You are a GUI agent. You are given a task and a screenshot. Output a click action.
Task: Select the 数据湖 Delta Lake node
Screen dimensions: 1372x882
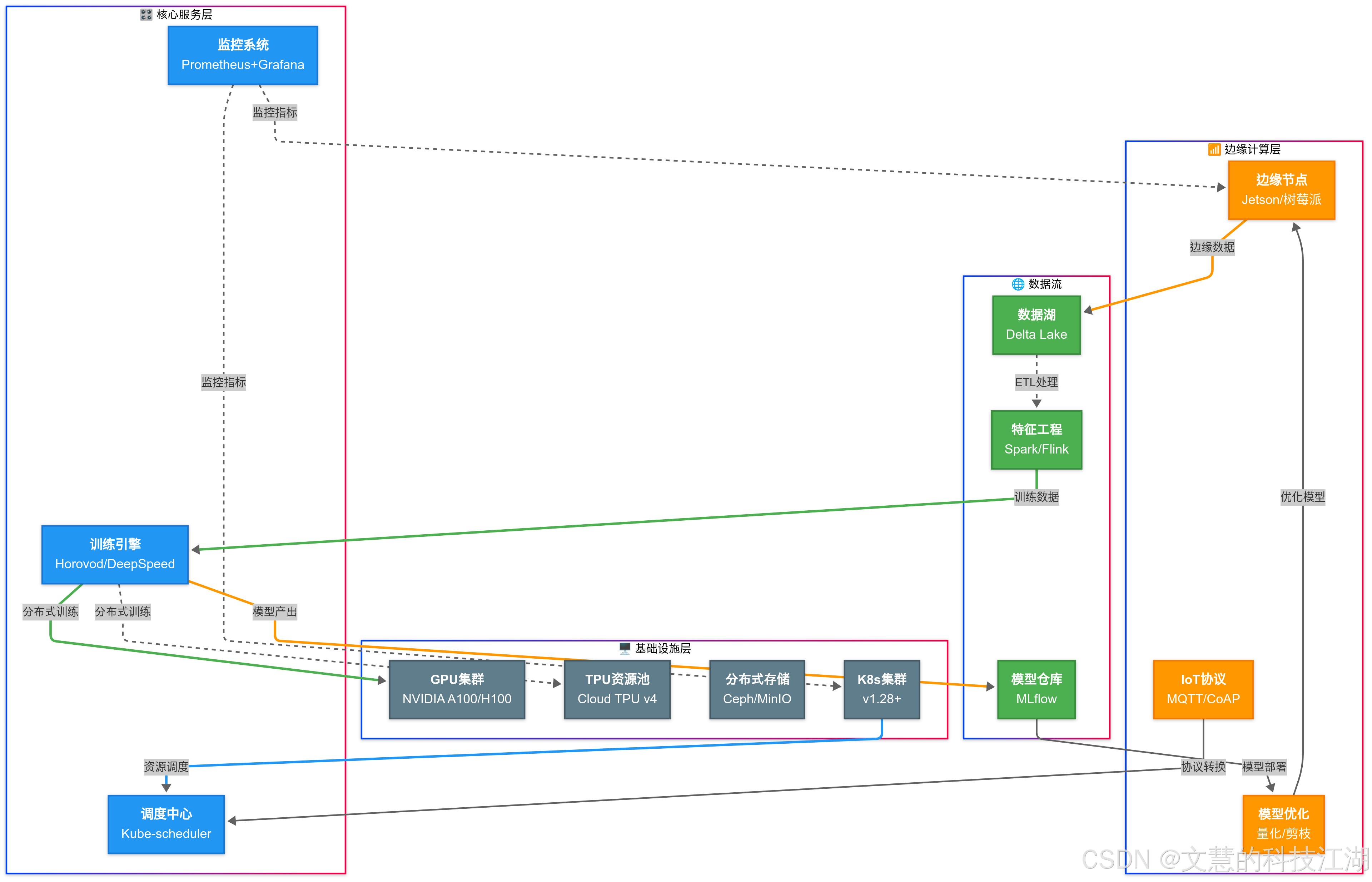pos(1037,325)
